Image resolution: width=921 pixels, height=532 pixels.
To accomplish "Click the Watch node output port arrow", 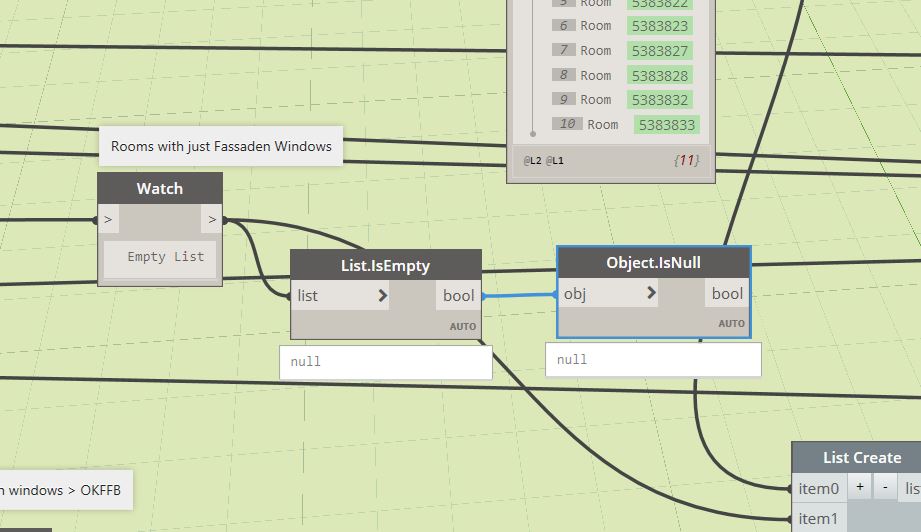I will pyautogui.click(x=212, y=220).
